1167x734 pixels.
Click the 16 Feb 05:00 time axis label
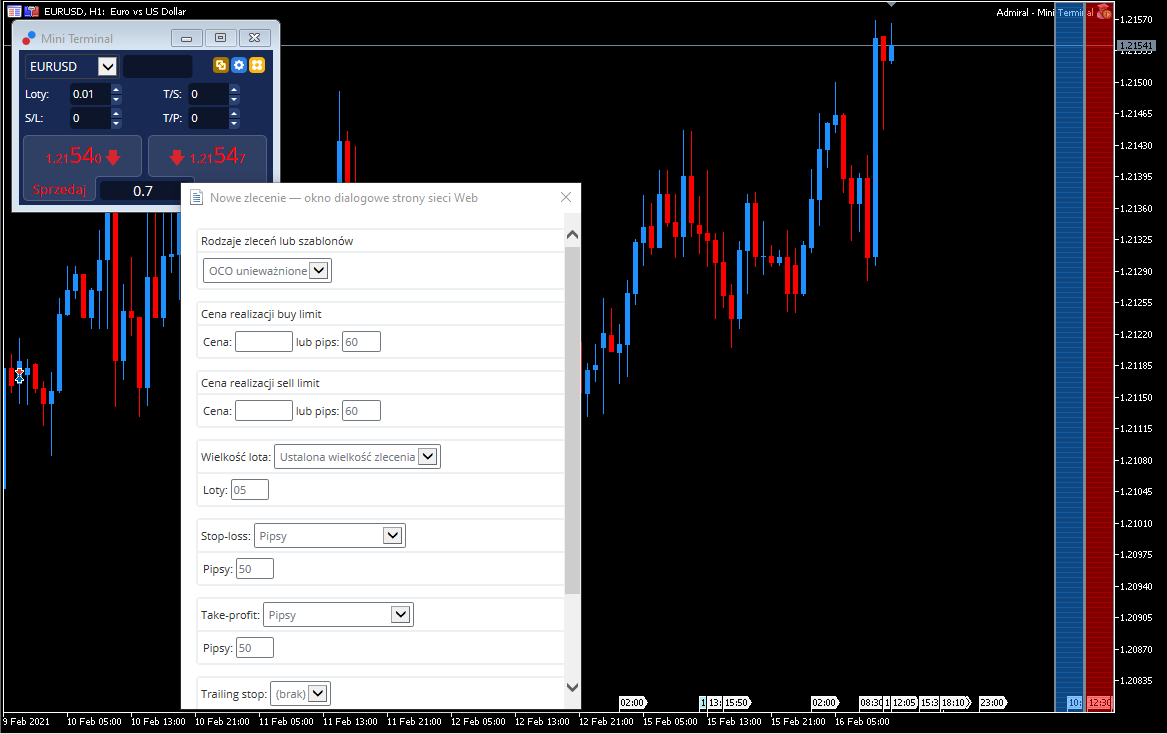point(862,721)
